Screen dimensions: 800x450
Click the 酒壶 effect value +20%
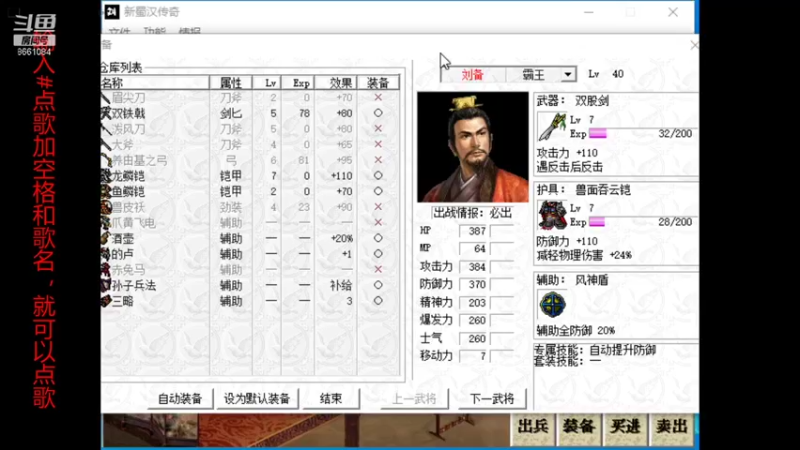coord(341,238)
